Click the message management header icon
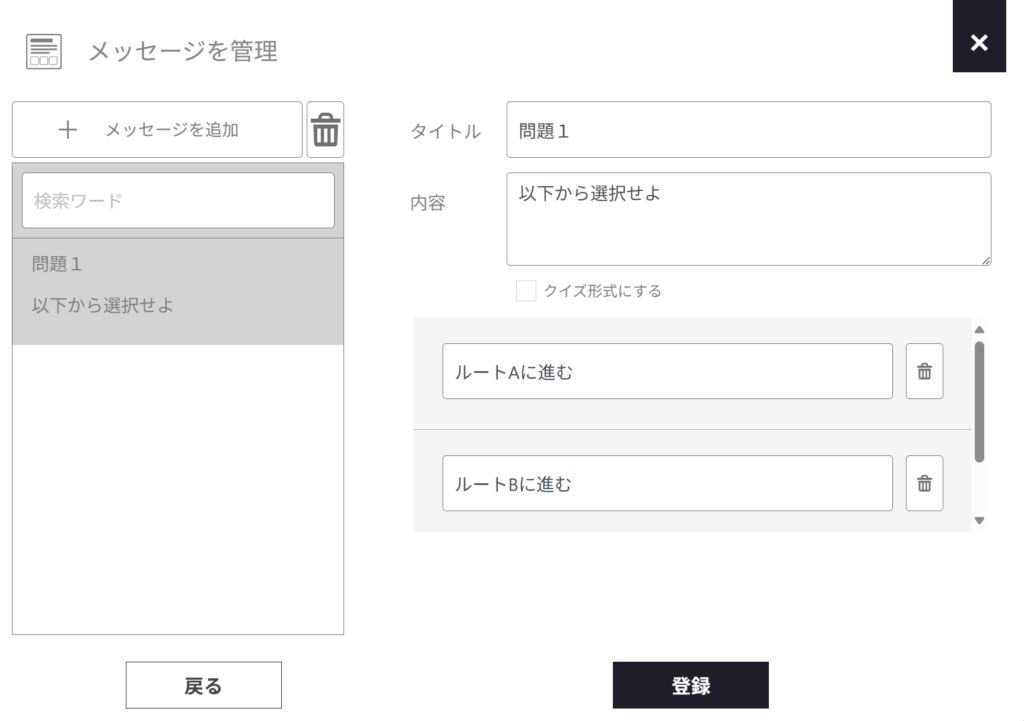This screenshot has height=721, width=1024. point(43,51)
